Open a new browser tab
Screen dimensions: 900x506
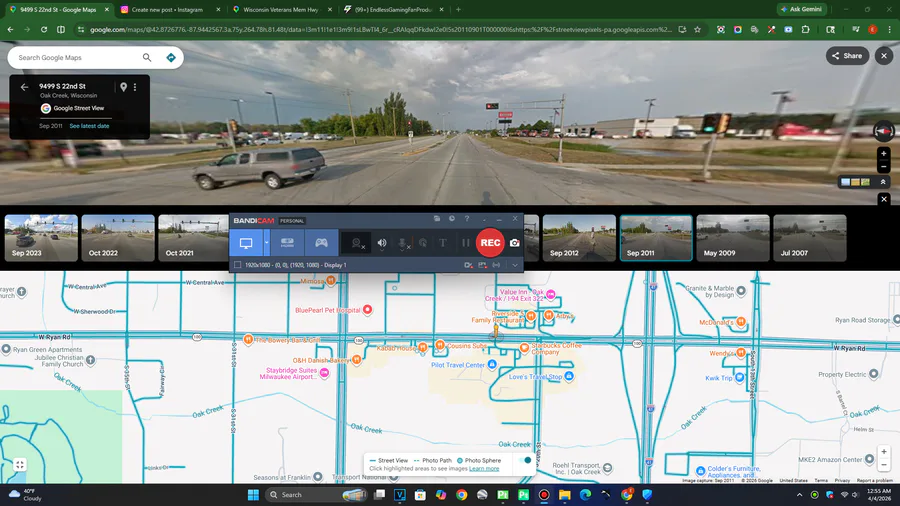(458, 10)
